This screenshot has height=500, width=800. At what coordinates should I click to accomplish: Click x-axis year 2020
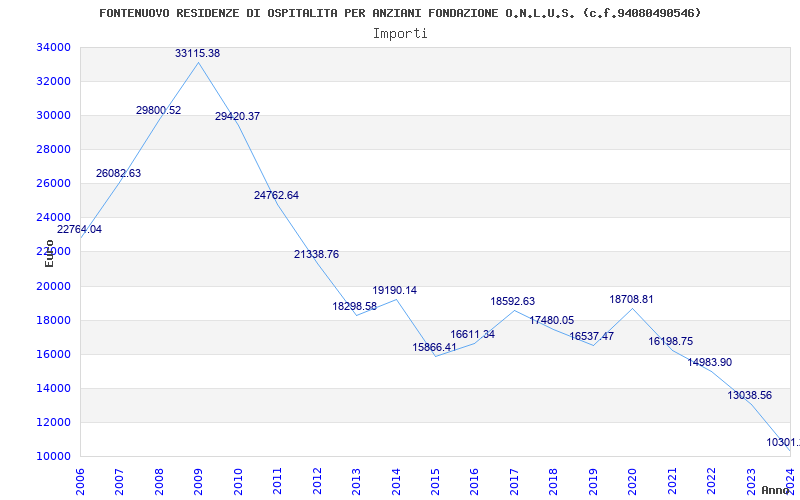(x=633, y=481)
